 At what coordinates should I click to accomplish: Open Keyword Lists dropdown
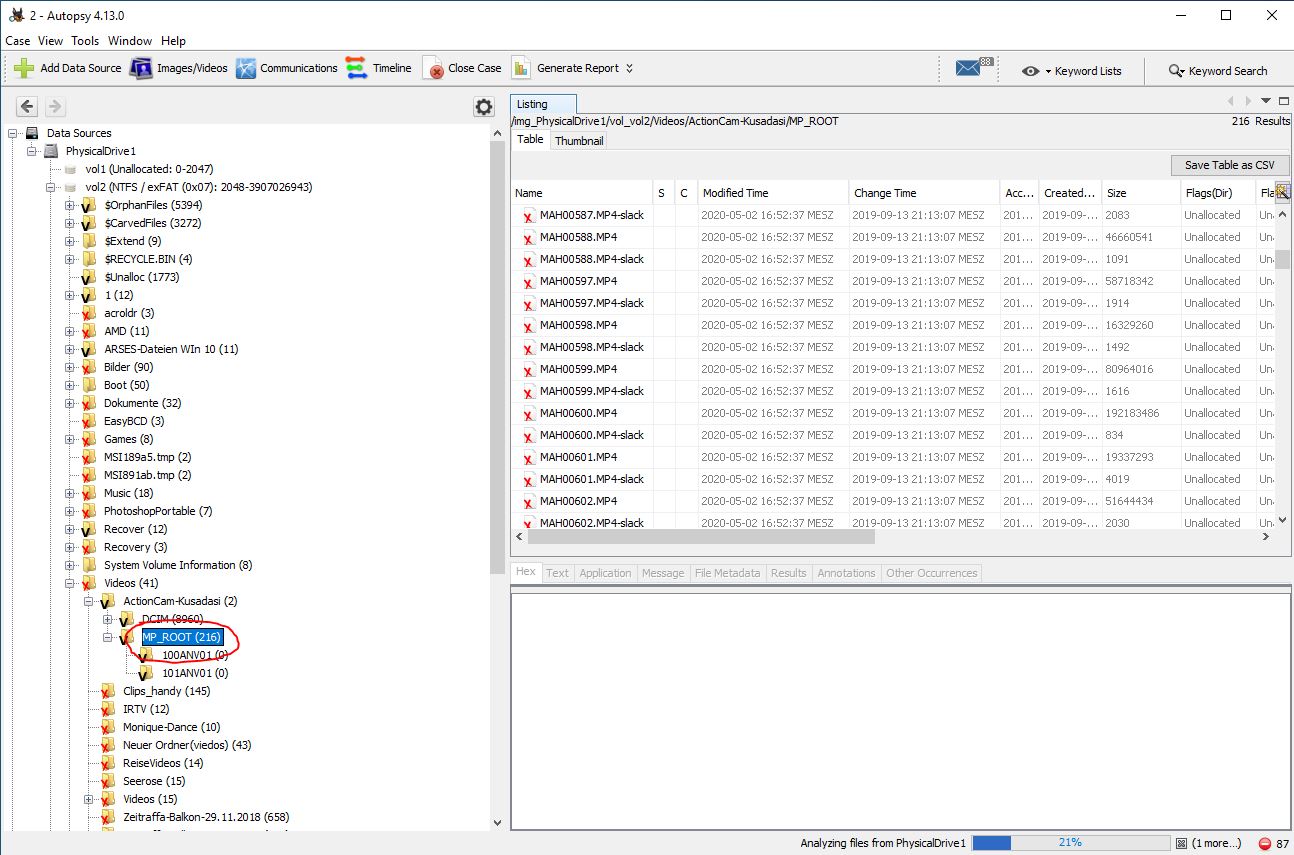coord(1071,71)
